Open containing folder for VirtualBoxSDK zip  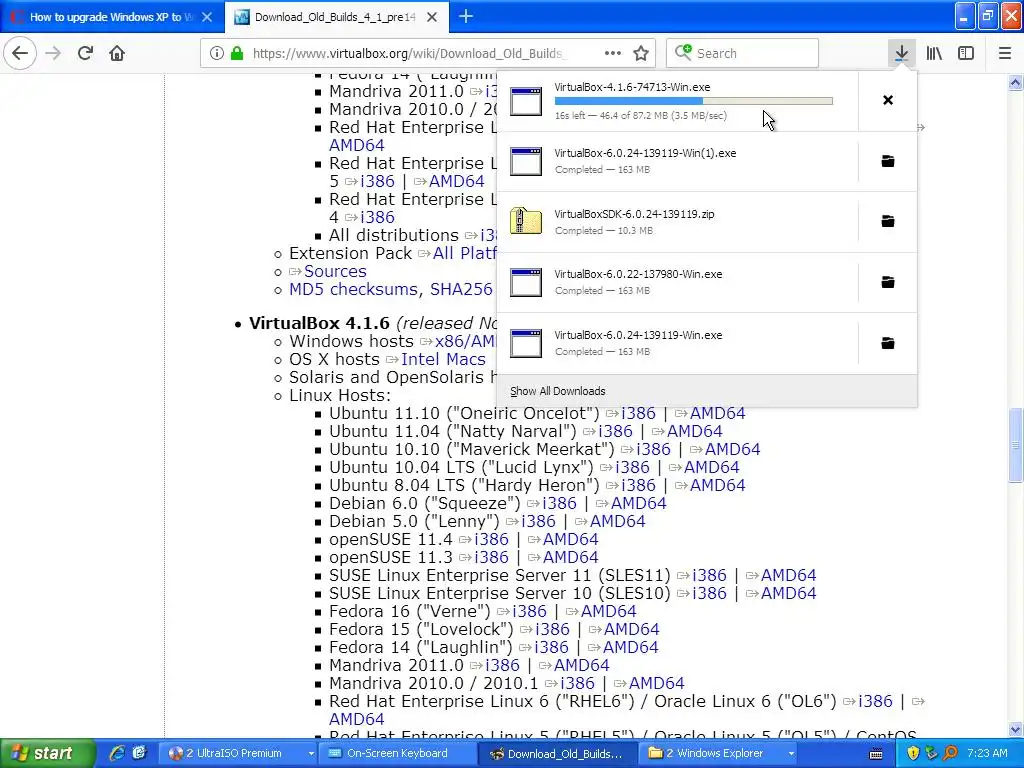(x=888, y=221)
